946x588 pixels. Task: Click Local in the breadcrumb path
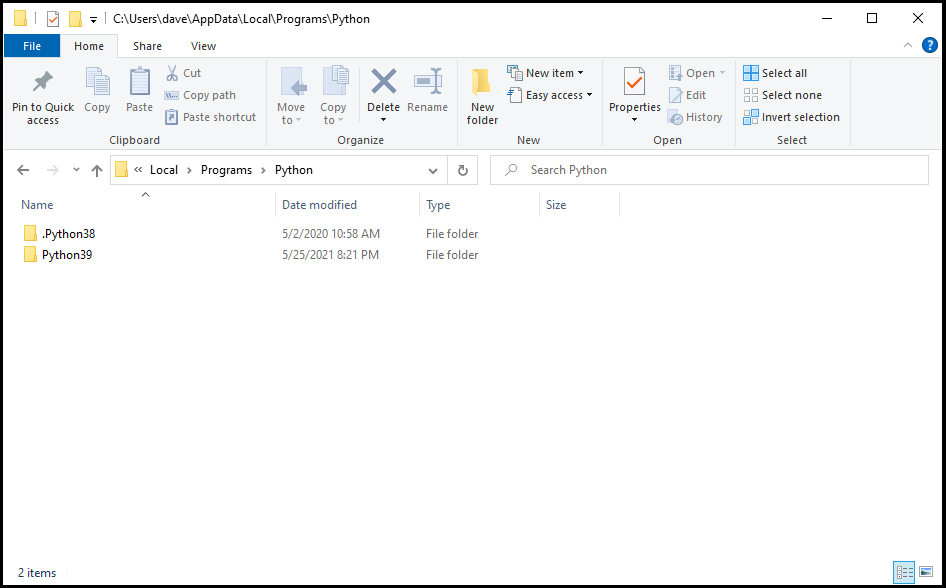tap(164, 170)
